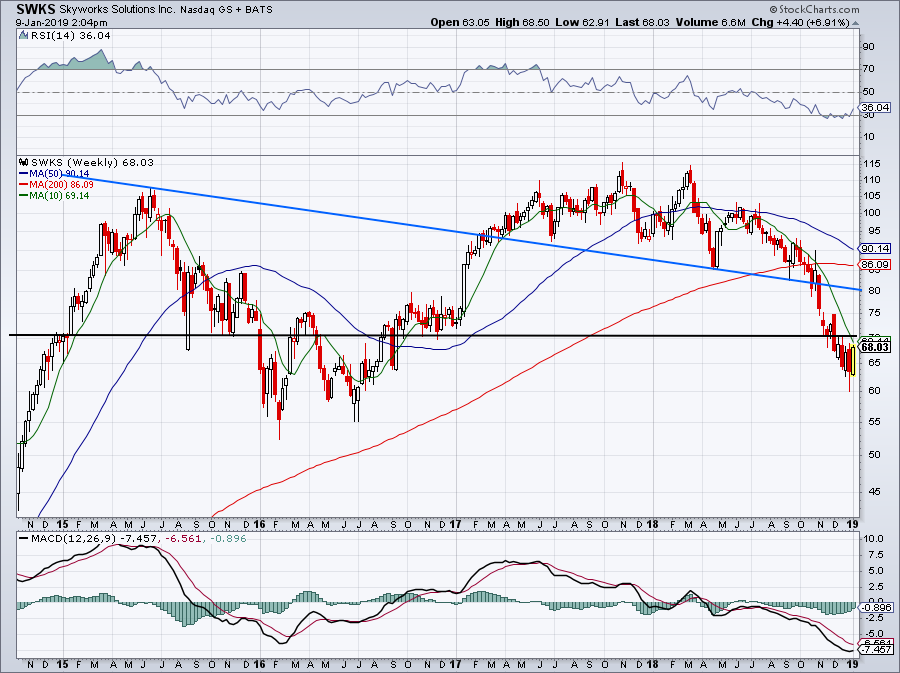Click the RSI(14) 36.04 legend label
Image resolution: width=900 pixels, height=673 pixels.
coord(71,35)
